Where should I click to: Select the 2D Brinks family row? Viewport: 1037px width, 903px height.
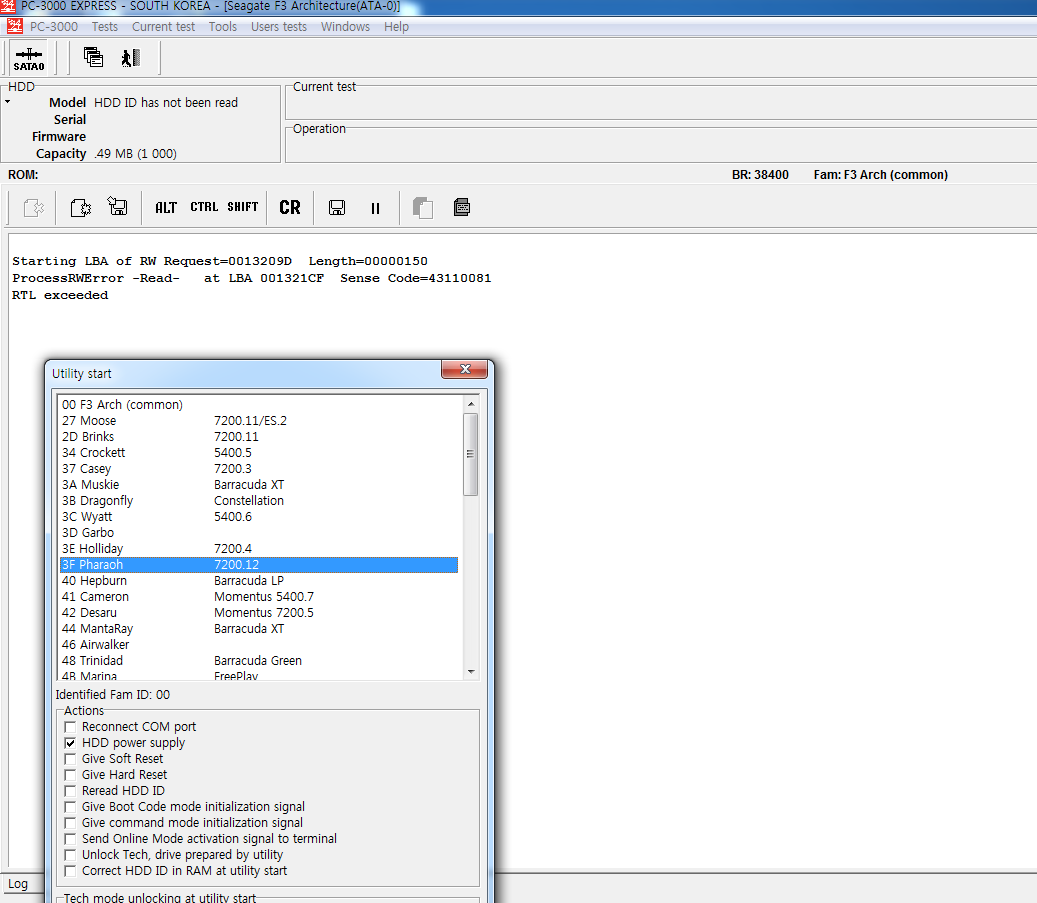point(259,437)
